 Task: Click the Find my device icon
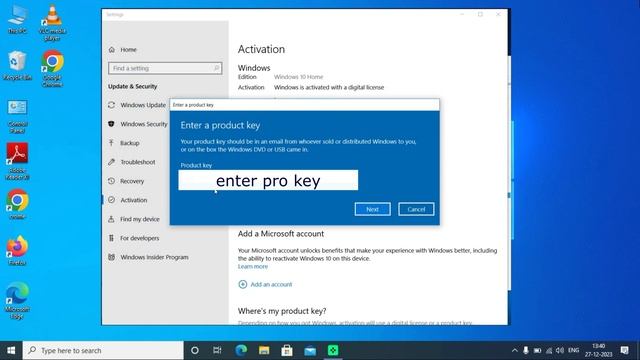[x=111, y=219]
